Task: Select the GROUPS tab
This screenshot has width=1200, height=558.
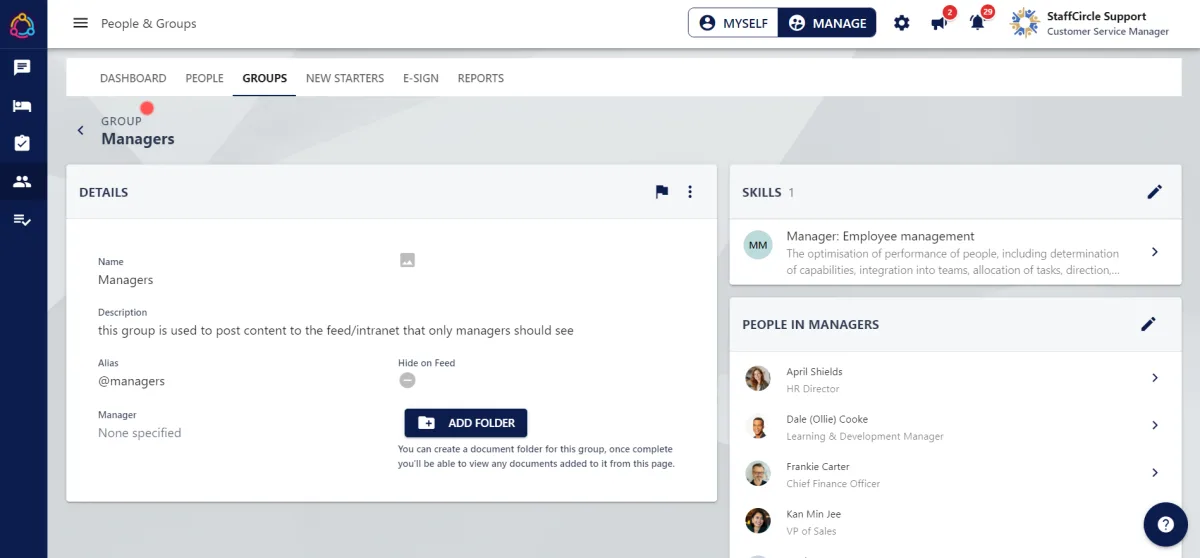Action: tap(264, 78)
